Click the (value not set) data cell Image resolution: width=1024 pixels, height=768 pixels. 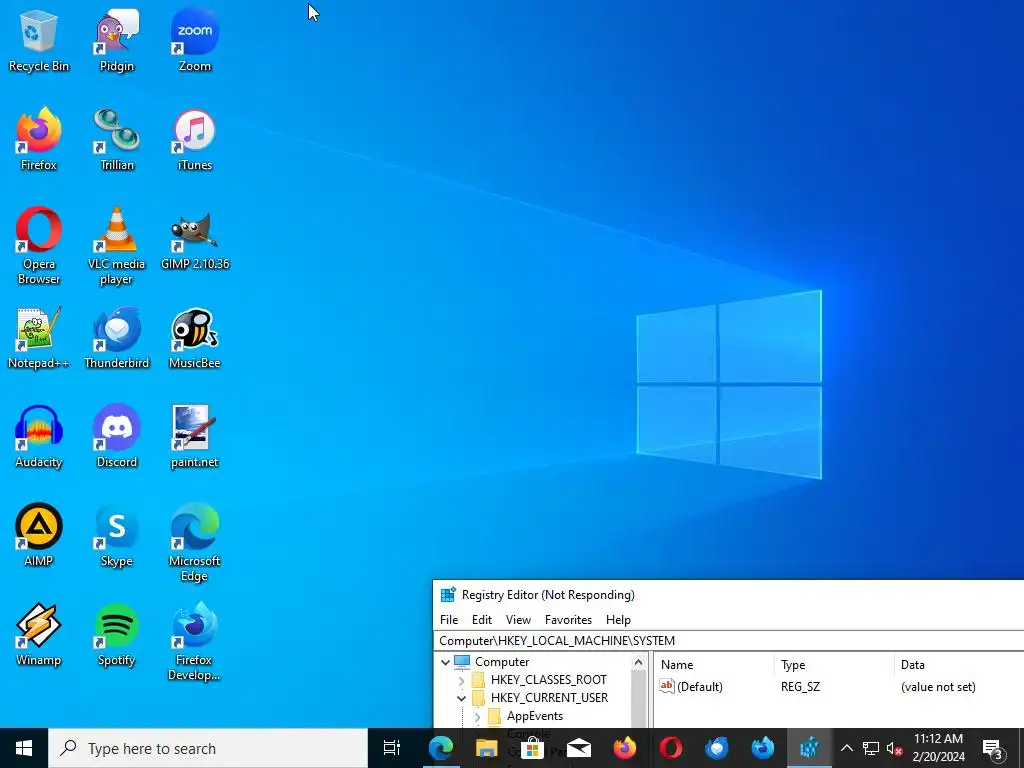click(938, 687)
